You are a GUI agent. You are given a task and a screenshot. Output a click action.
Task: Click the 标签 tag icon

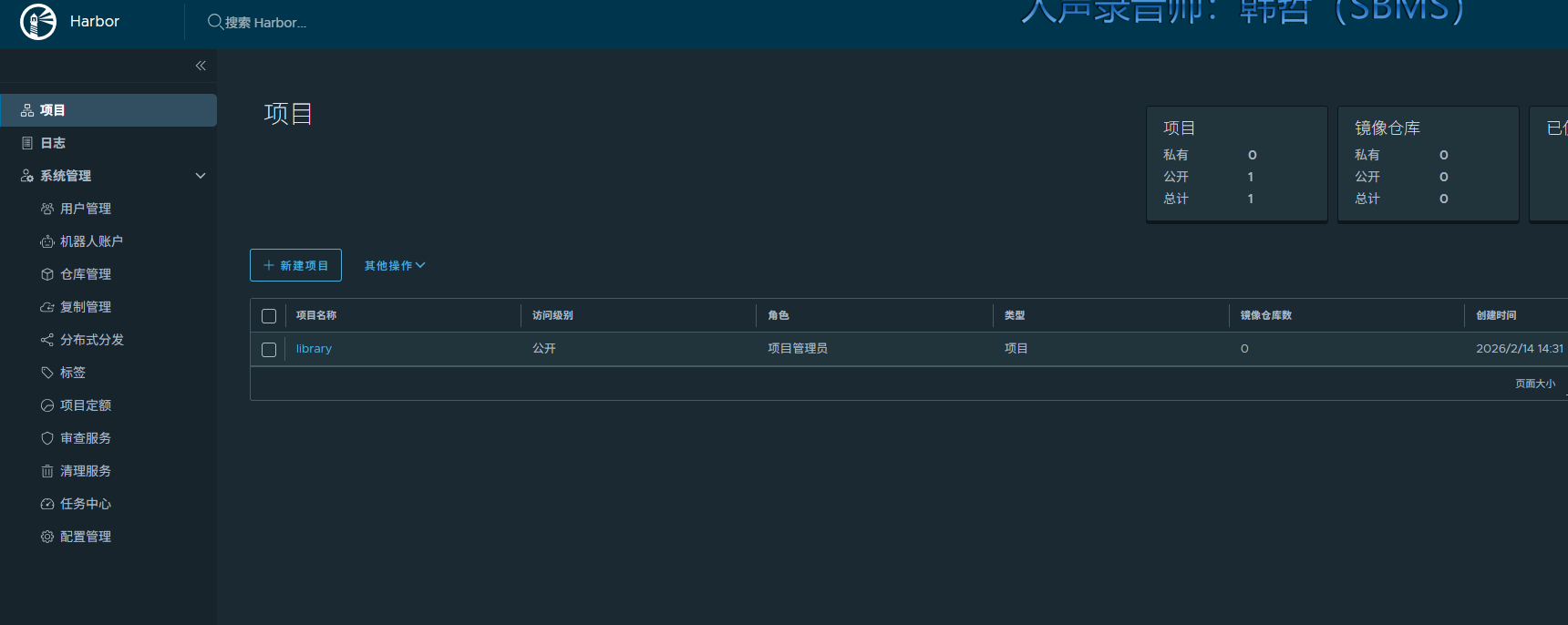point(47,373)
